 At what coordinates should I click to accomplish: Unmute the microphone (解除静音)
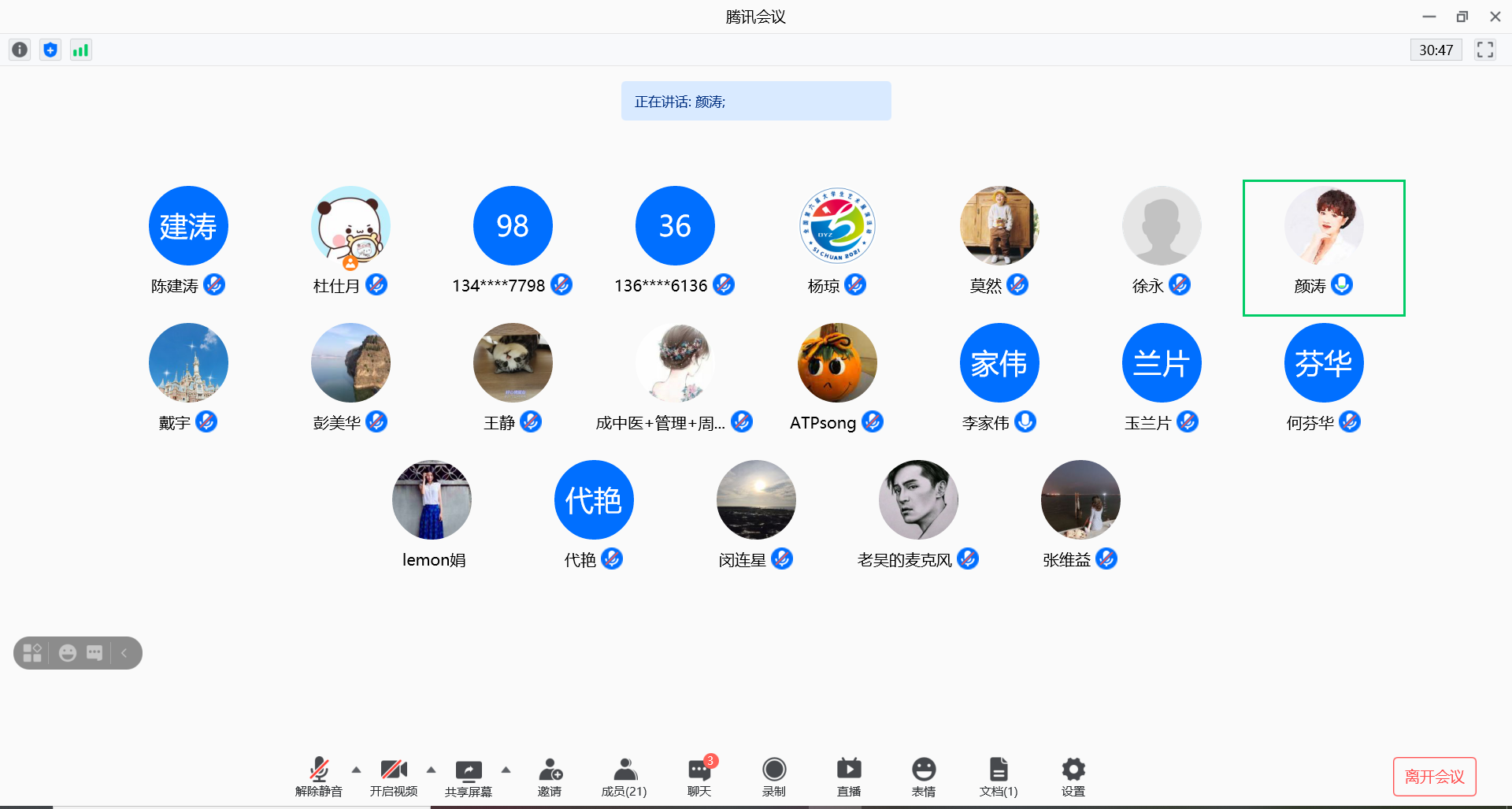[319, 777]
